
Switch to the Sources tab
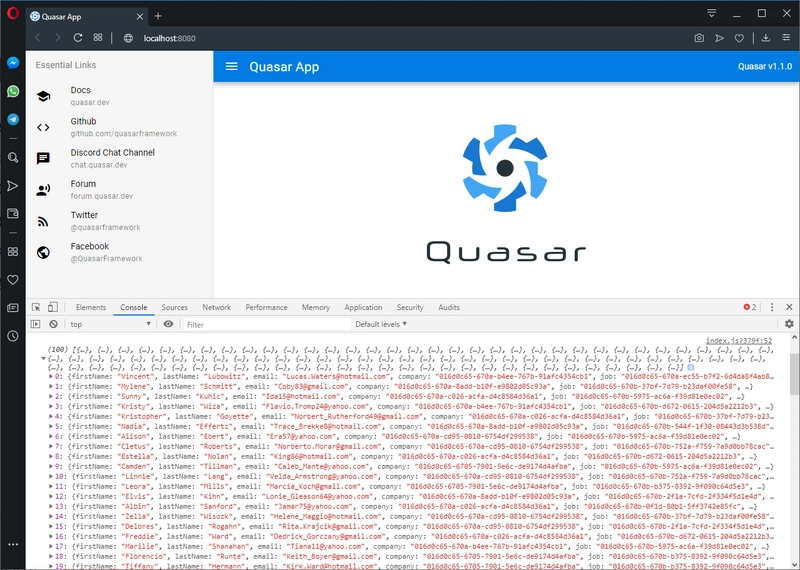(174, 307)
